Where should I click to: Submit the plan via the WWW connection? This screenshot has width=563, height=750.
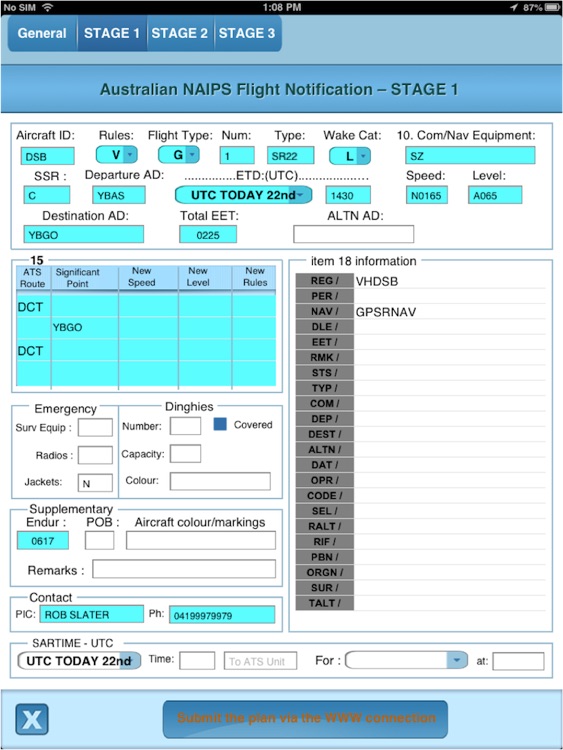pyautogui.click(x=305, y=719)
